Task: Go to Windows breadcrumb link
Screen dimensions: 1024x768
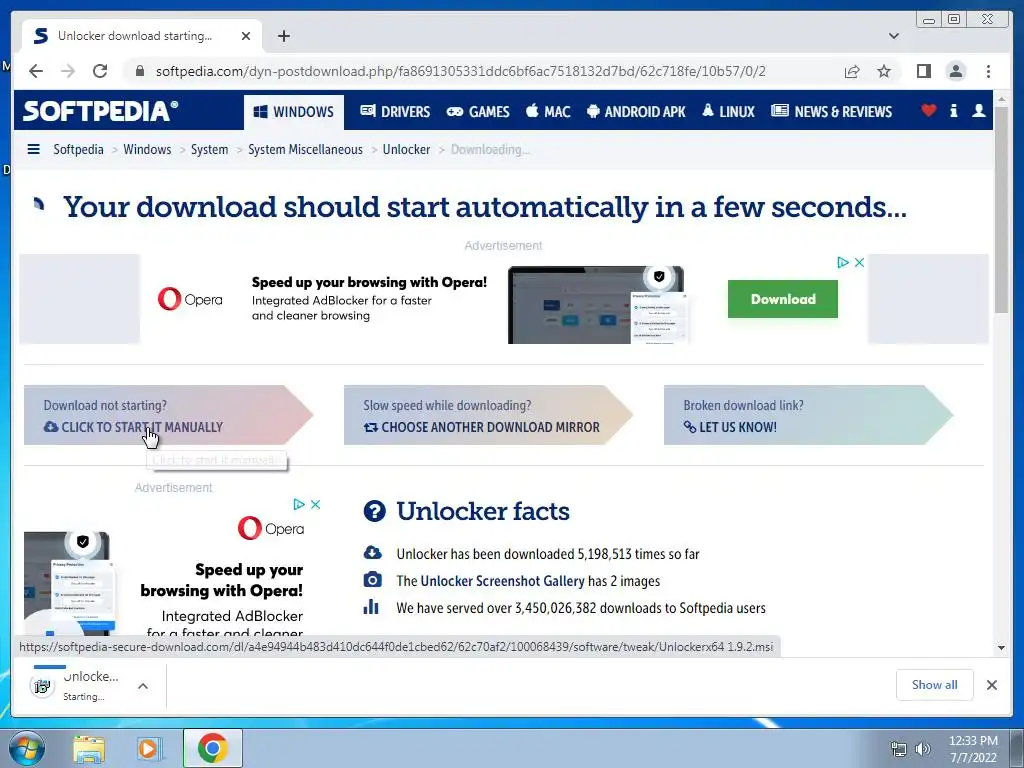Action: pyautogui.click(x=147, y=150)
